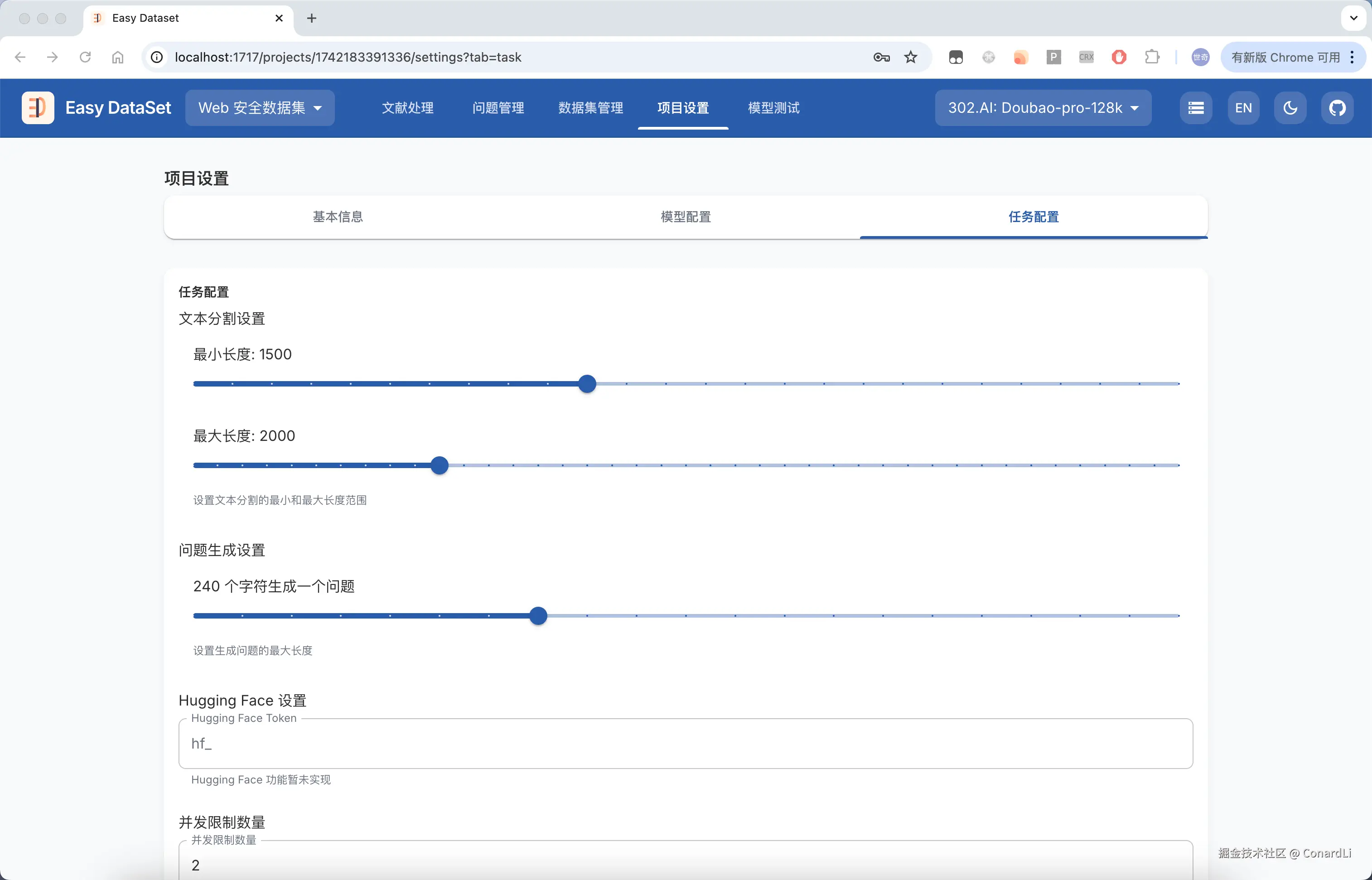The height and width of the screenshot is (880, 1372).
Task: Click the password key icon in address bar
Action: tap(881, 57)
